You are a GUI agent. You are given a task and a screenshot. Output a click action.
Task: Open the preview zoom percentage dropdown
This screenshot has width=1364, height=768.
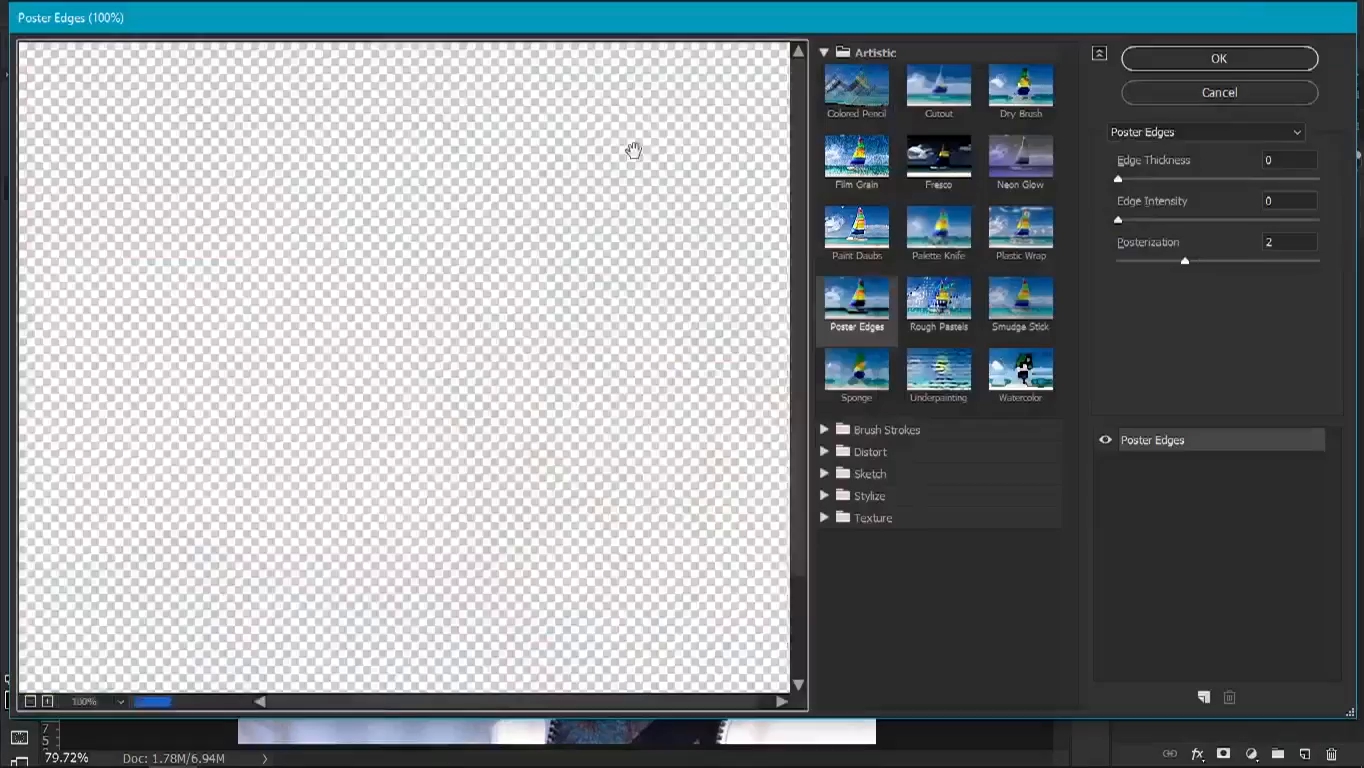(x=120, y=702)
